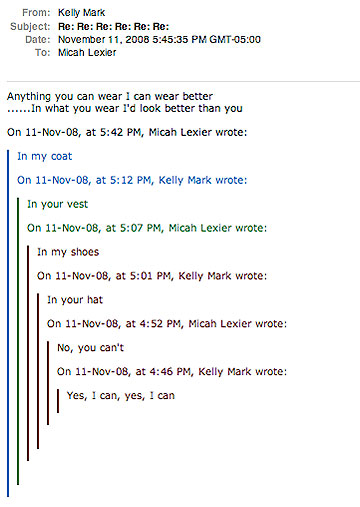Click "In what you wear" message line
This screenshot has width=360, height=507.
click(x=125, y=108)
